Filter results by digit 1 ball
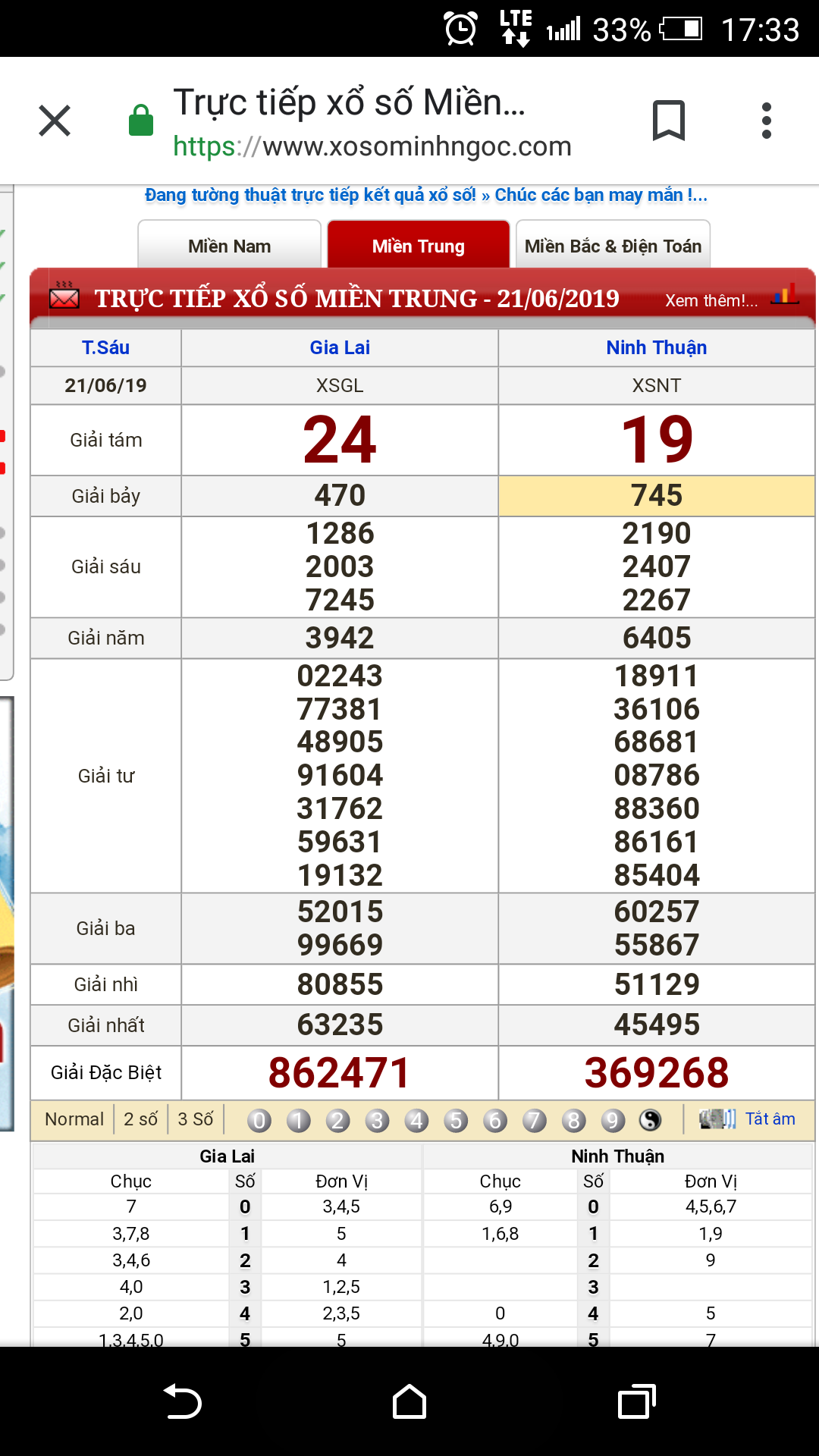The height and width of the screenshot is (1456, 819). point(299,1120)
